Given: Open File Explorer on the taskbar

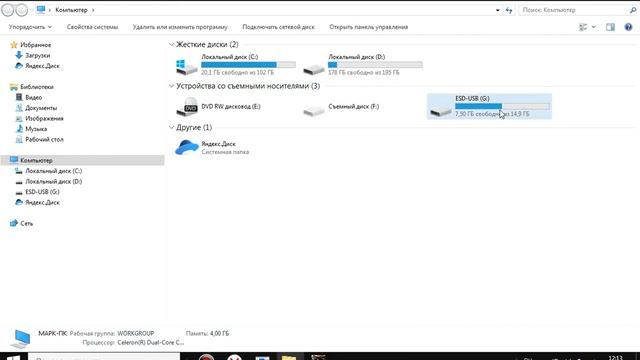Looking at the screenshot, I should 289,356.
